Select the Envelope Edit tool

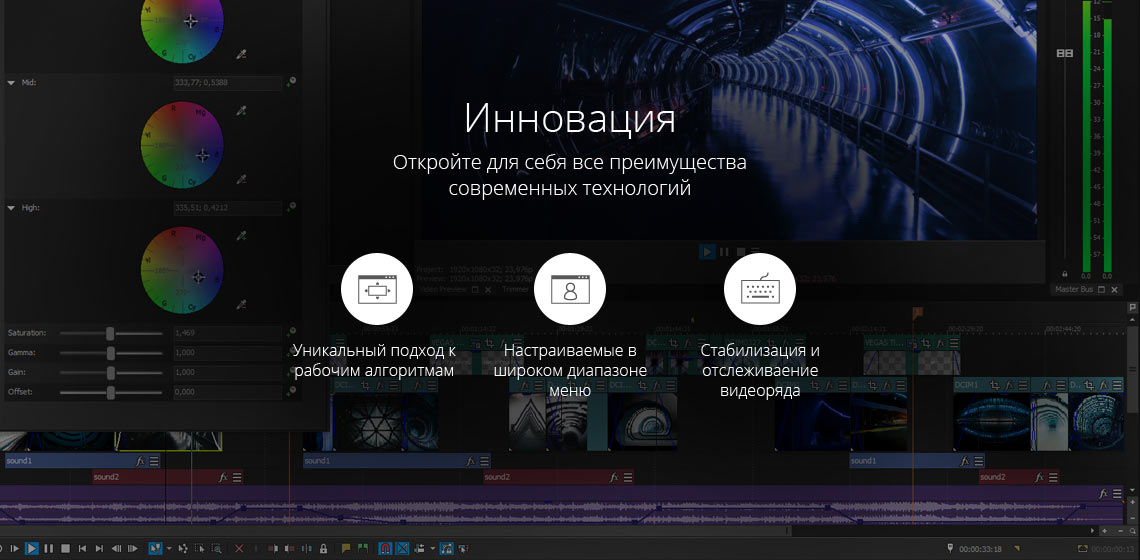[x=182, y=548]
